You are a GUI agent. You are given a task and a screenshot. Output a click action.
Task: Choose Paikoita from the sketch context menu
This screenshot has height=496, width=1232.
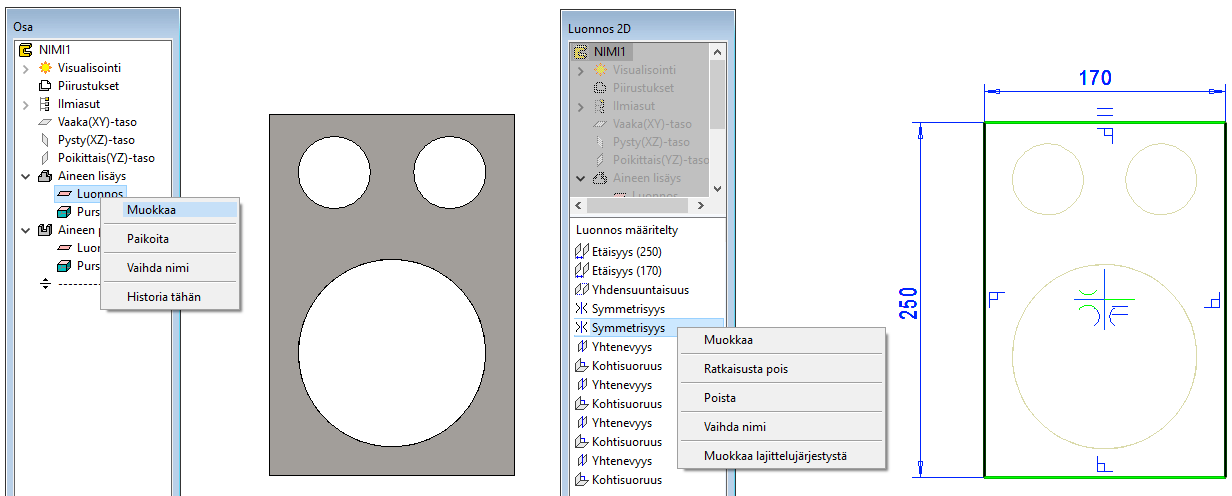click(148, 239)
